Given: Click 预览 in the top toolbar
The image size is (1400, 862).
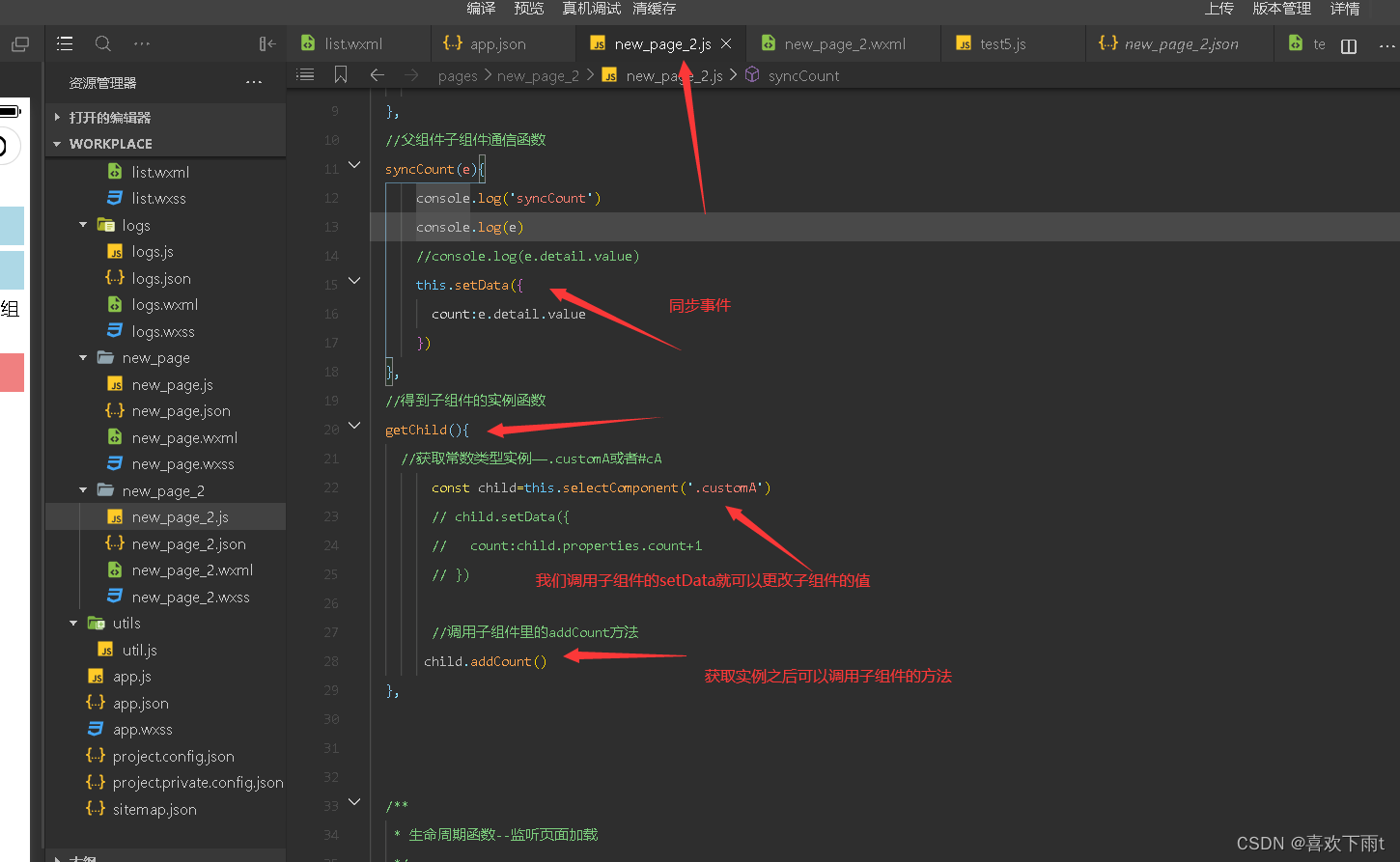Looking at the screenshot, I should 529,9.
